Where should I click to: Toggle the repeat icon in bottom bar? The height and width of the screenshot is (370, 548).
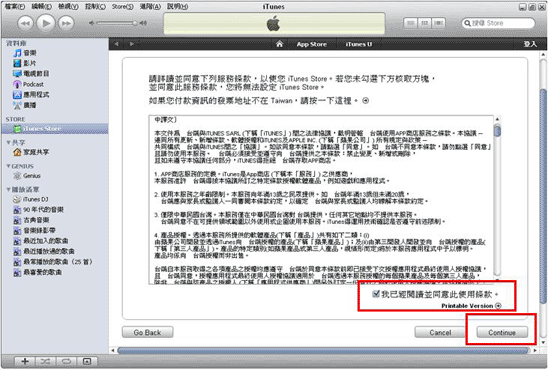[x=66, y=361]
